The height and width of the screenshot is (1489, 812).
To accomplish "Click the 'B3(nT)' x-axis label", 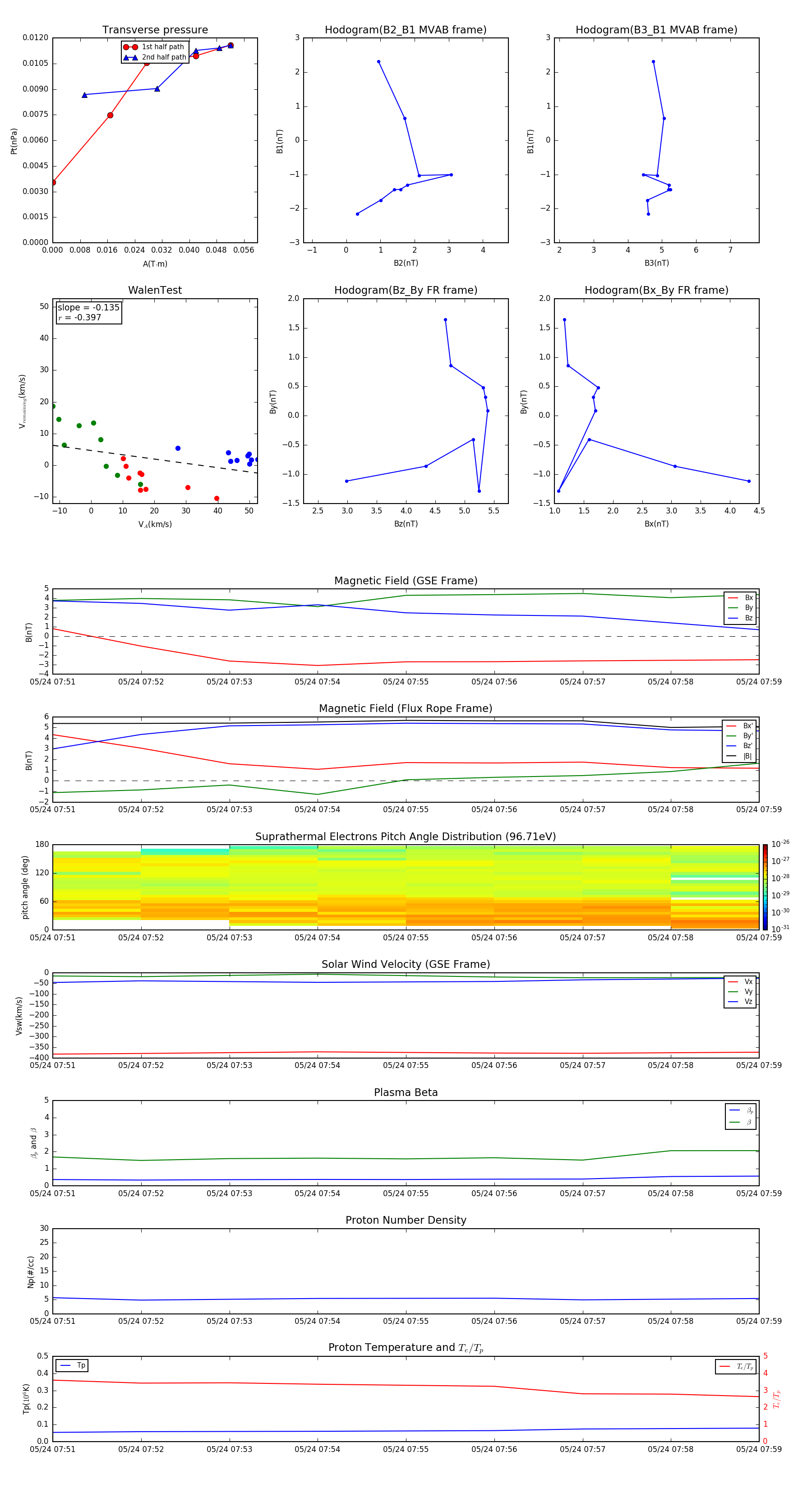I will click(656, 263).
